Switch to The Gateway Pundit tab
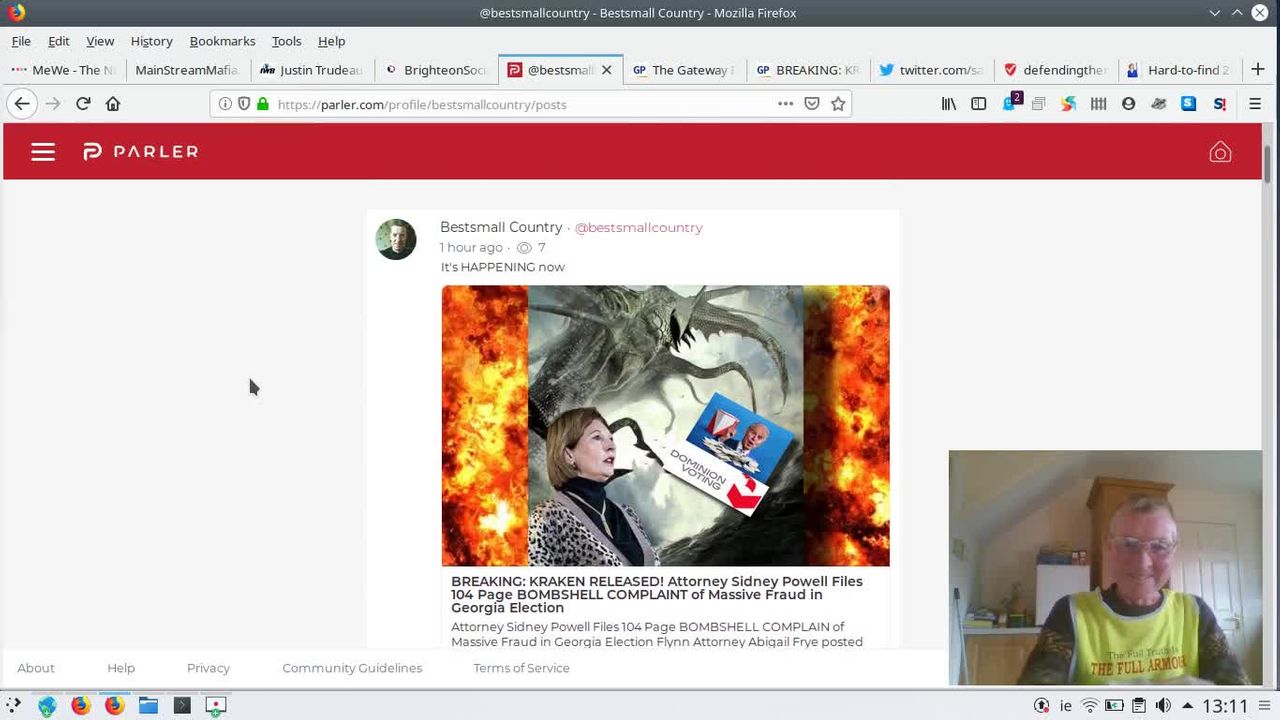 point(683,70)
